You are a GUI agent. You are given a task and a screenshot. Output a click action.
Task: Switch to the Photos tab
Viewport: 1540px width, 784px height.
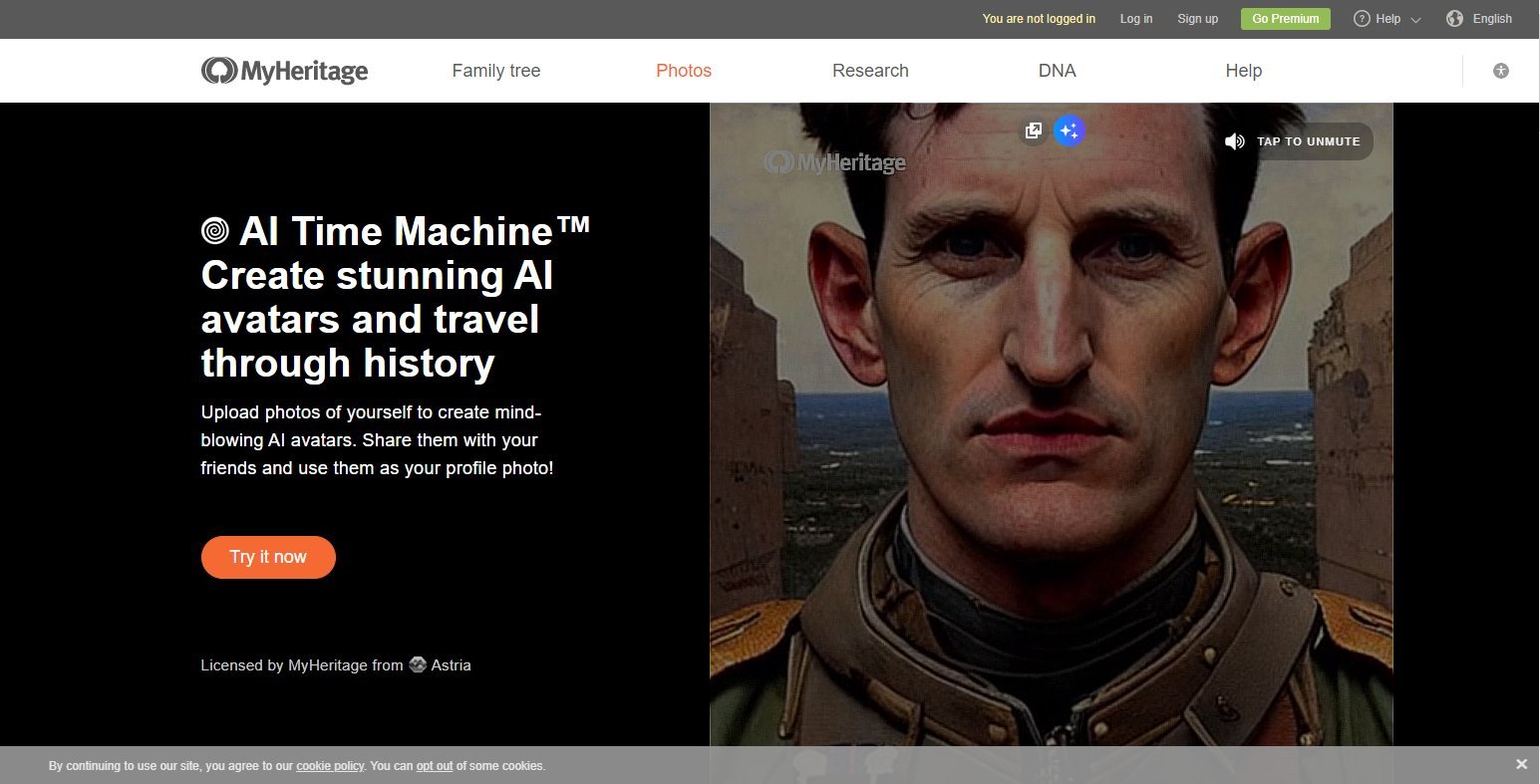coord(683,70)
